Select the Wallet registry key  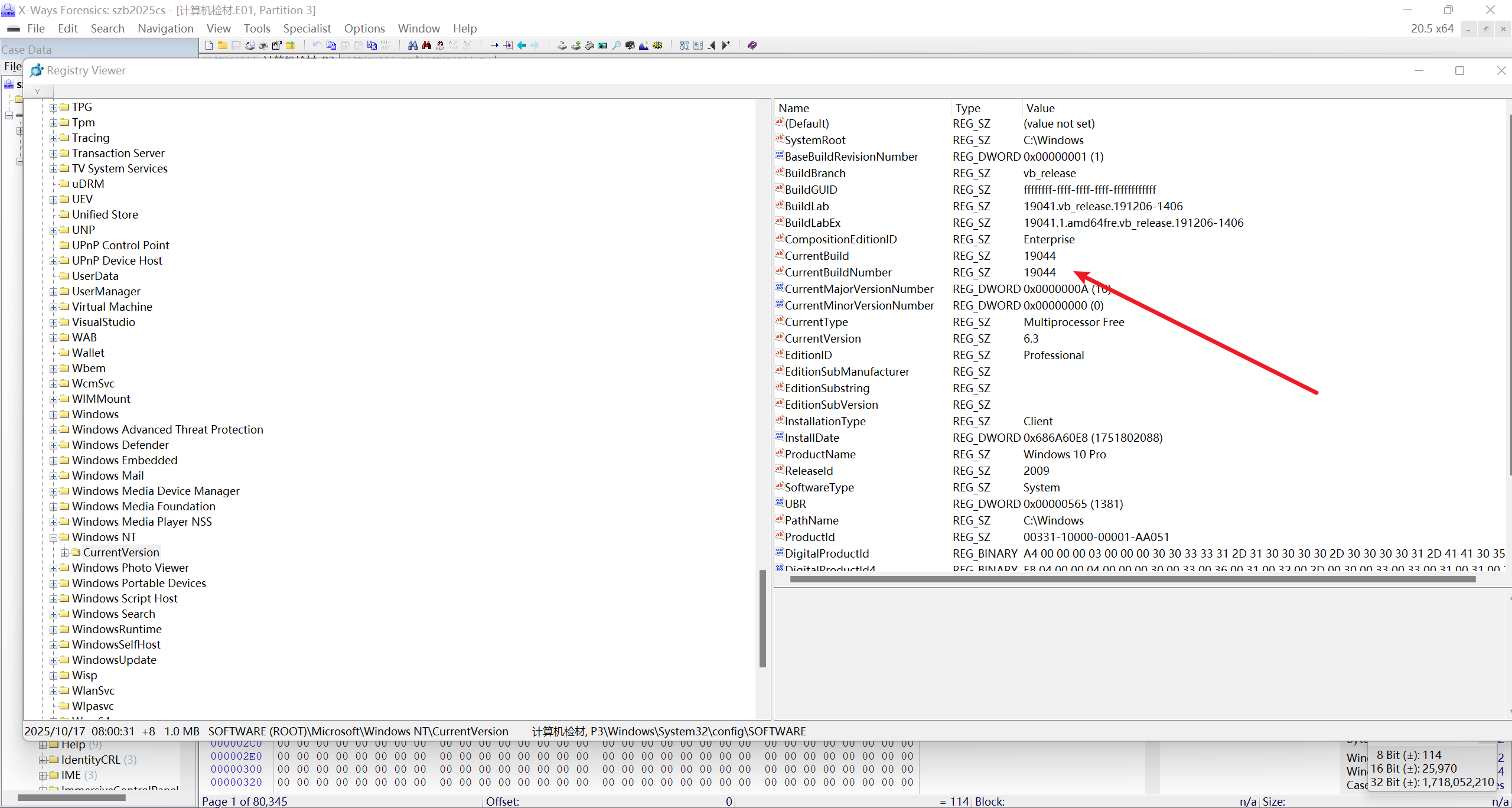click(88, 353)
